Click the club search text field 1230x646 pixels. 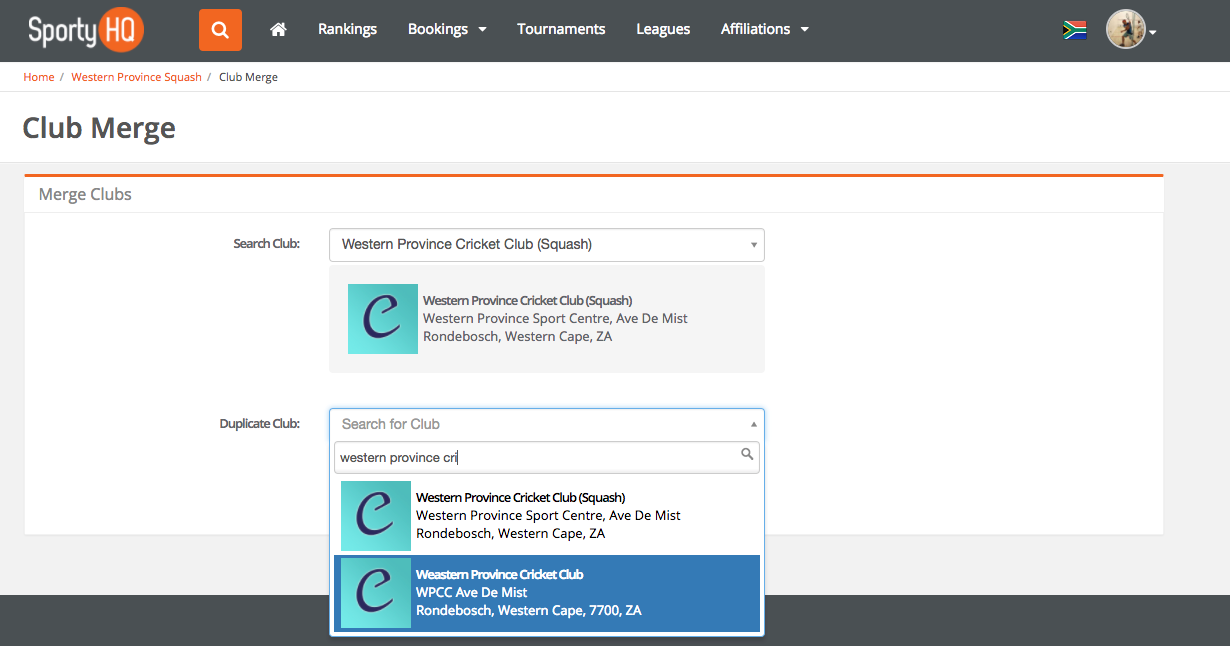tap(547, 458)
